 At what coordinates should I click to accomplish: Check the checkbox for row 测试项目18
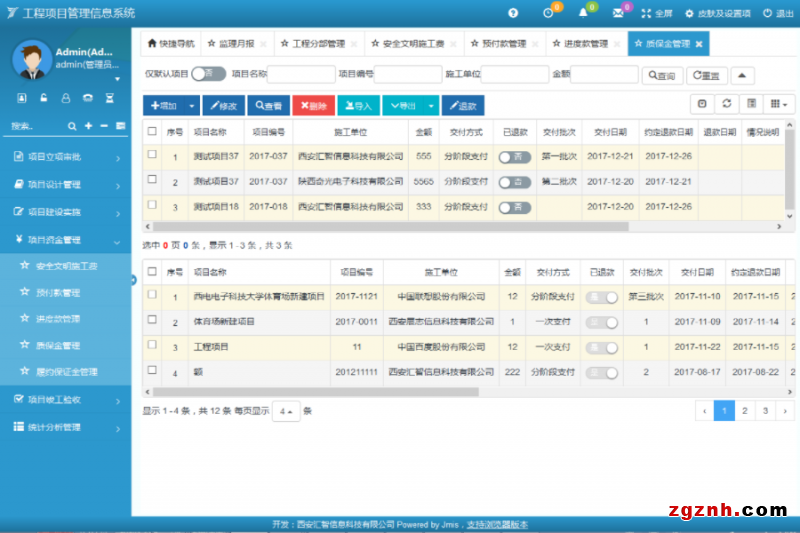point(152,206)
